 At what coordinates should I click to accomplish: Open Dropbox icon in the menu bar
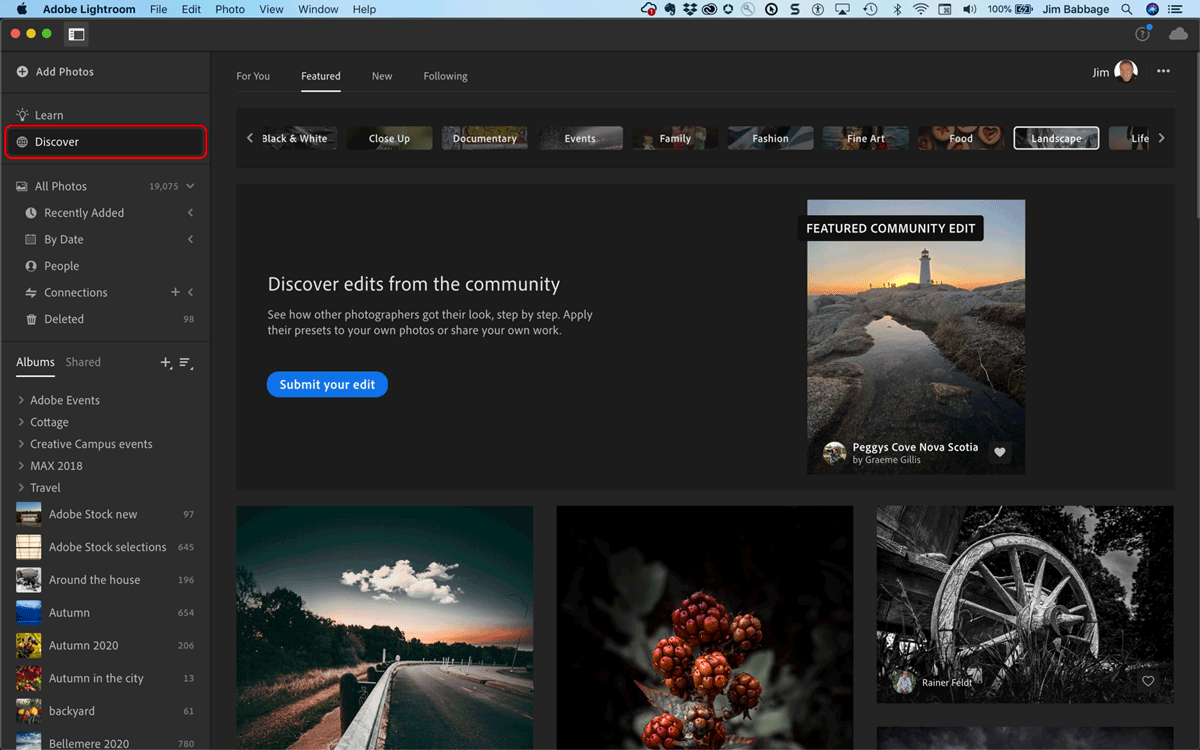[x=690, y=9]
